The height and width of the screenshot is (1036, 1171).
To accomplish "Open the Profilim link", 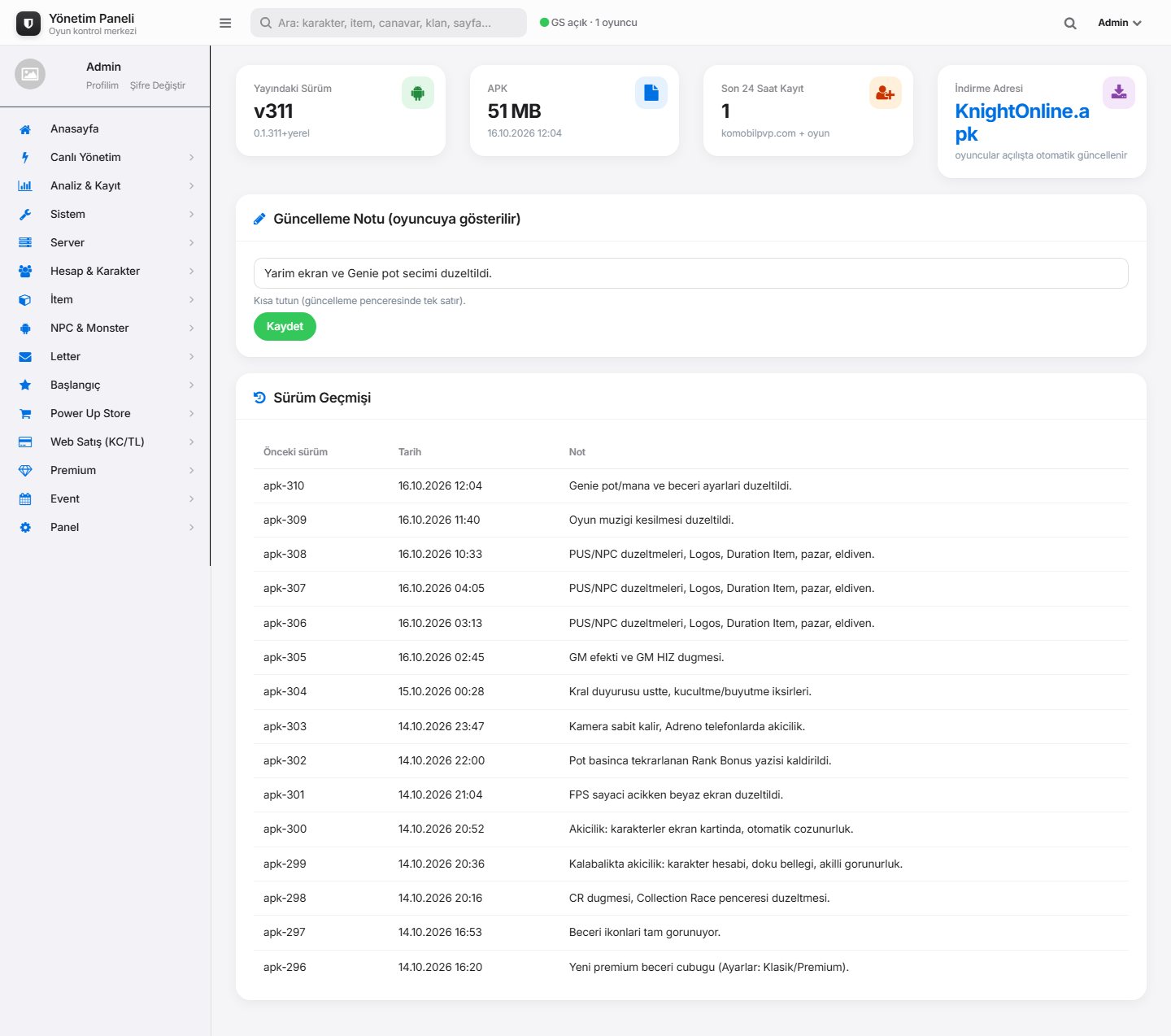I will pos(102,85).
